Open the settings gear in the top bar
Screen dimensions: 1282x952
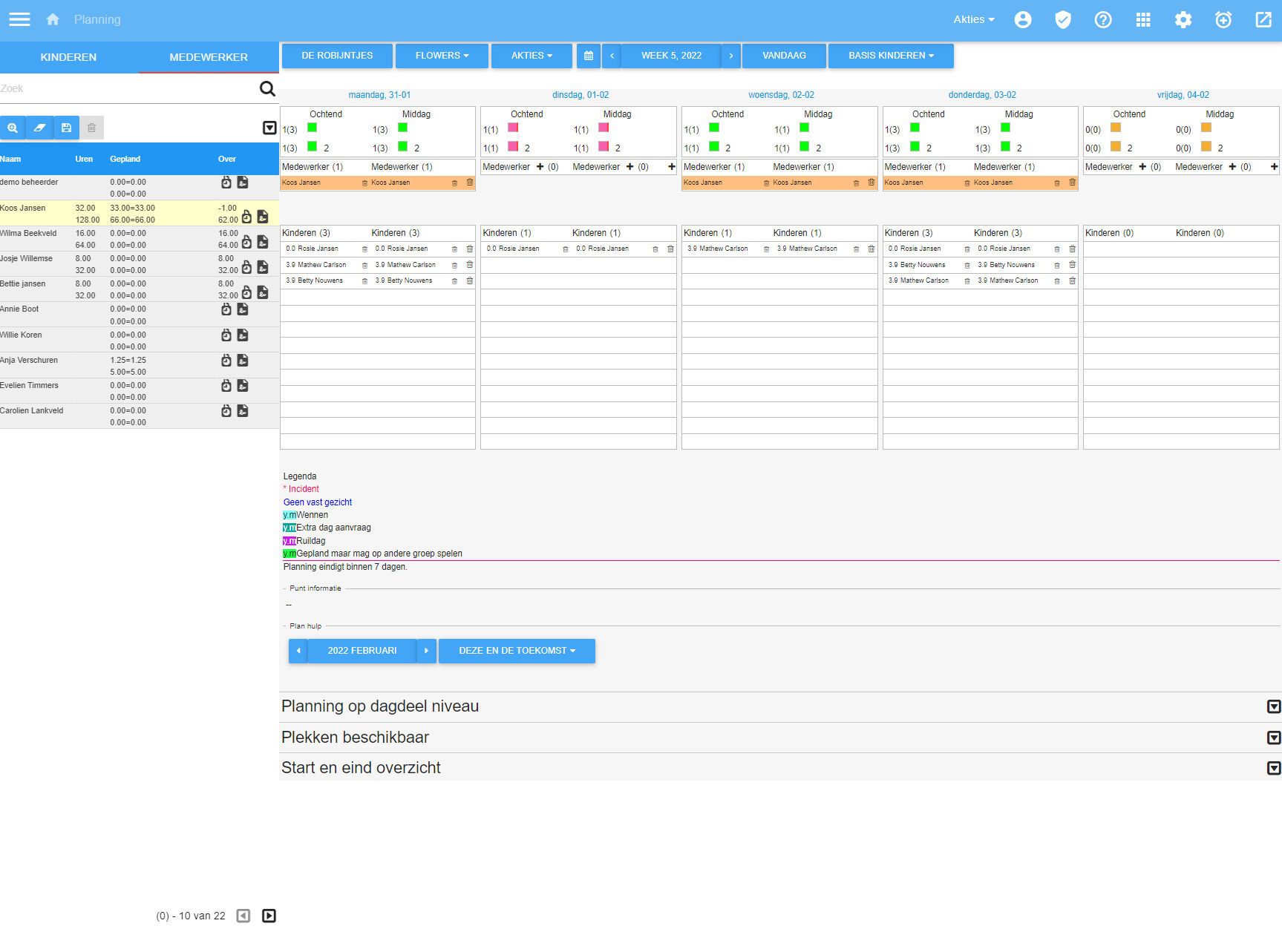pos(1183,20)
